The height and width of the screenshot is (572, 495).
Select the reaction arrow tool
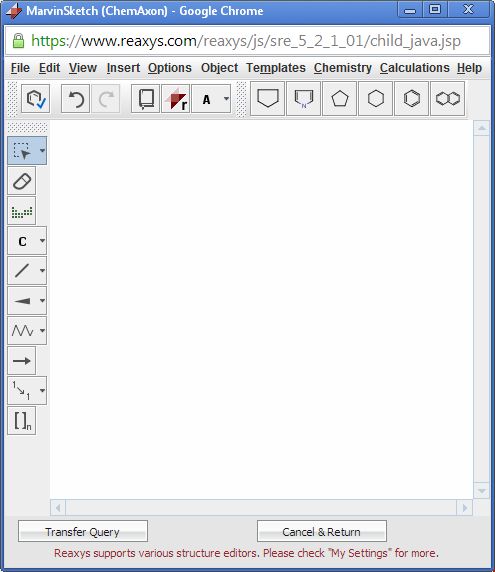[22, 361]
